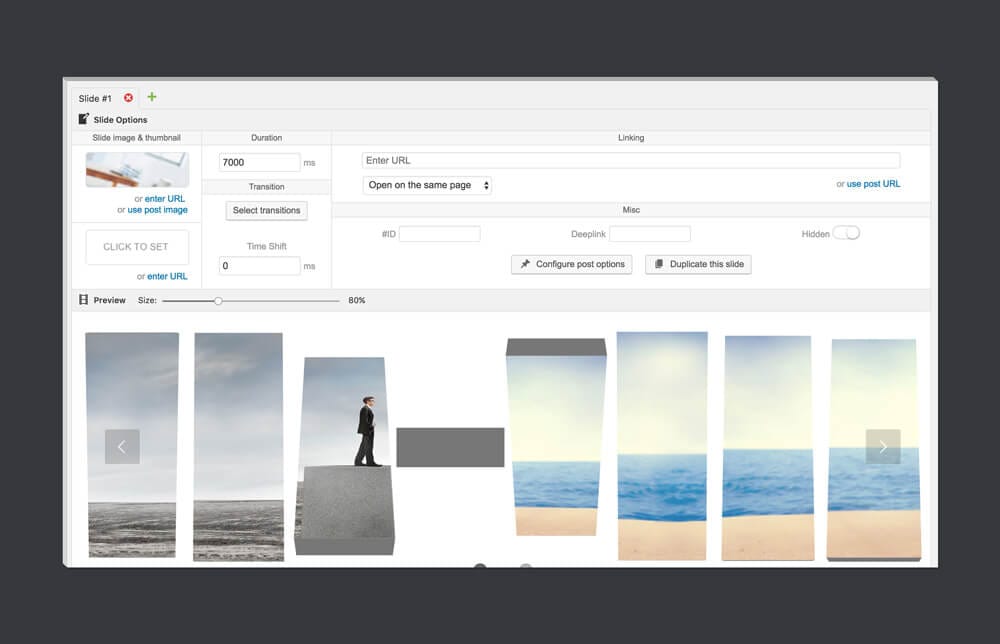Screen dimensions: 1000x644
Task: Open the 'Open on the same page' dropdown
Action: pos(427,185)
